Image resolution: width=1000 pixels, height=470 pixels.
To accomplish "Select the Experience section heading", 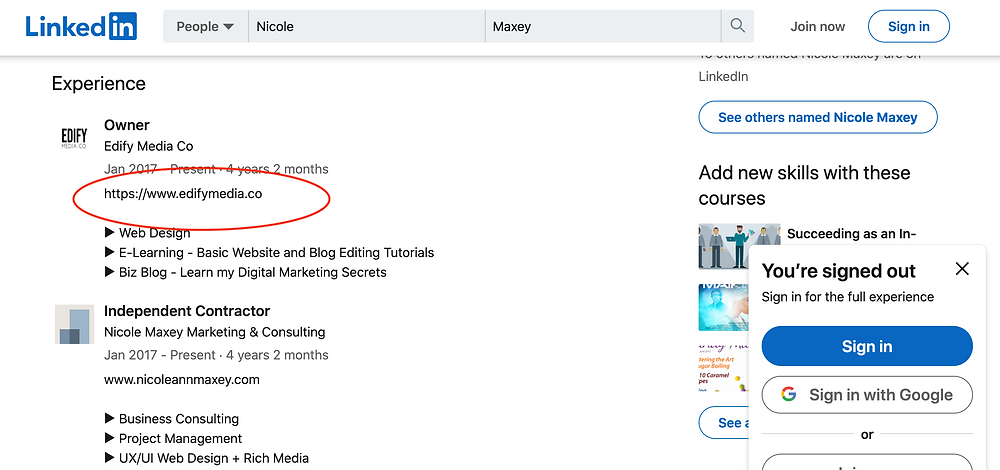I will tap(99, 84).
